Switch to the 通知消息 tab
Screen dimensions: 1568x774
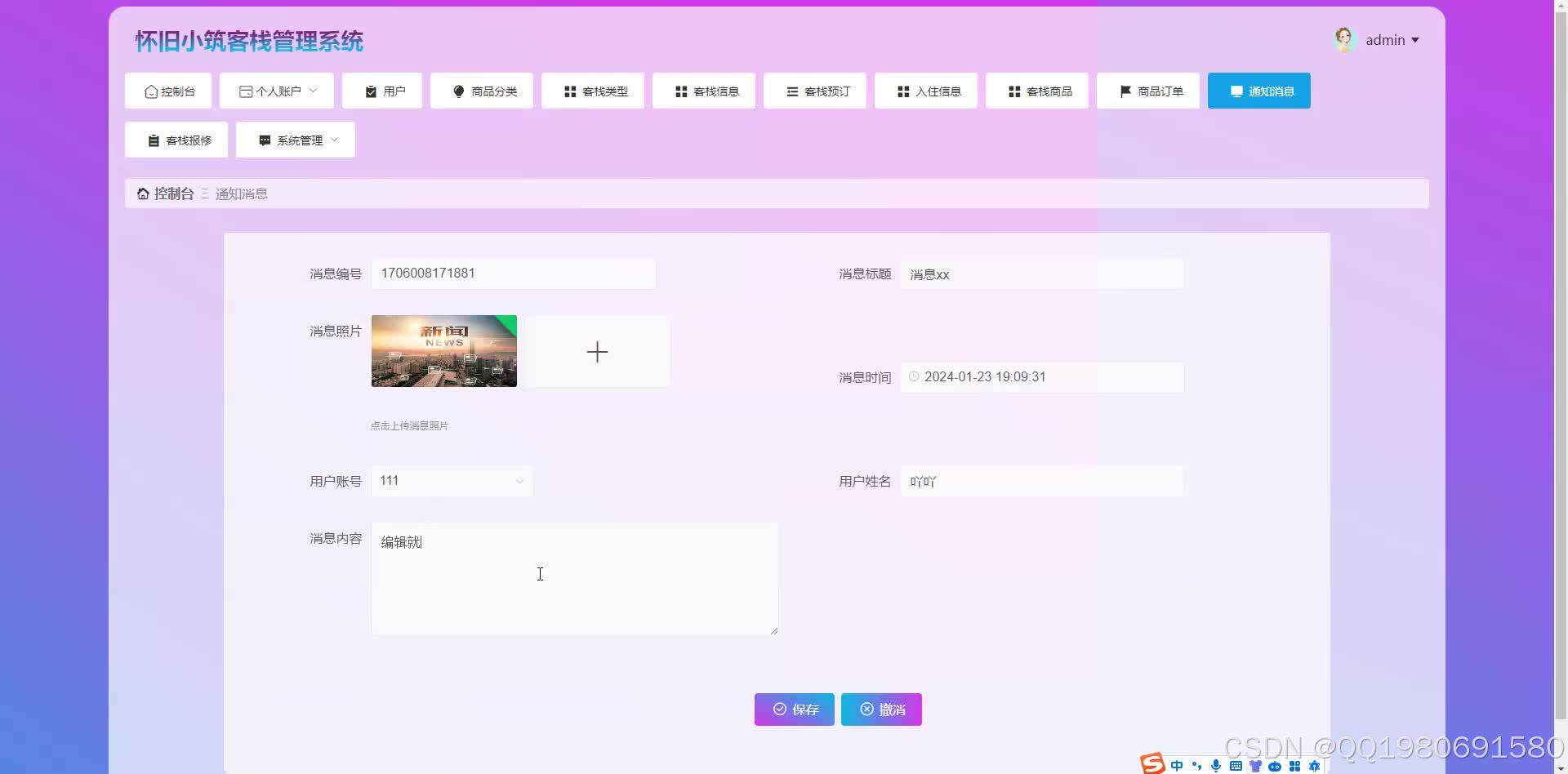click(x=1258, y=91)
